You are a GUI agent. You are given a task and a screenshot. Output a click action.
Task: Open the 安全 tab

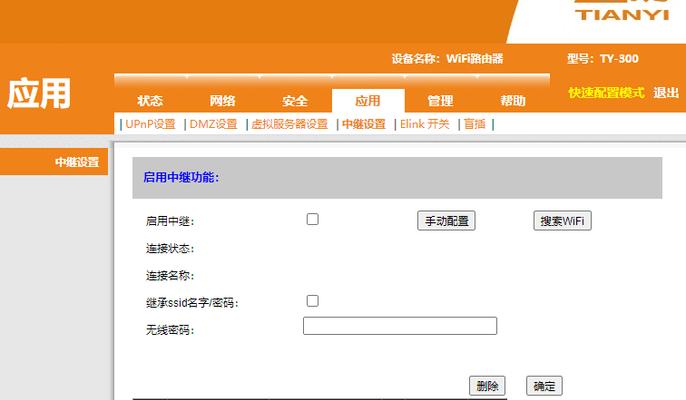point(295,101)
